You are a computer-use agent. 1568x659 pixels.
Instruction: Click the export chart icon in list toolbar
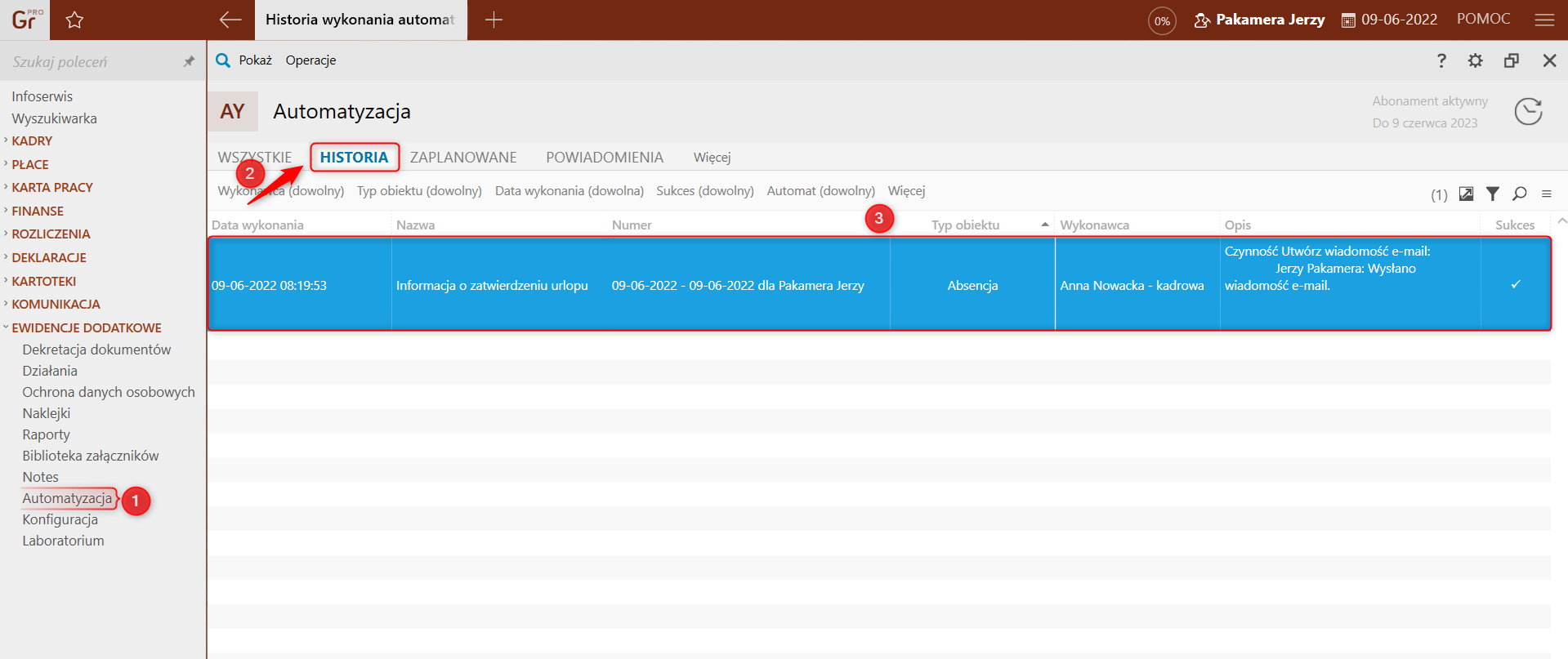point(1466,194)
